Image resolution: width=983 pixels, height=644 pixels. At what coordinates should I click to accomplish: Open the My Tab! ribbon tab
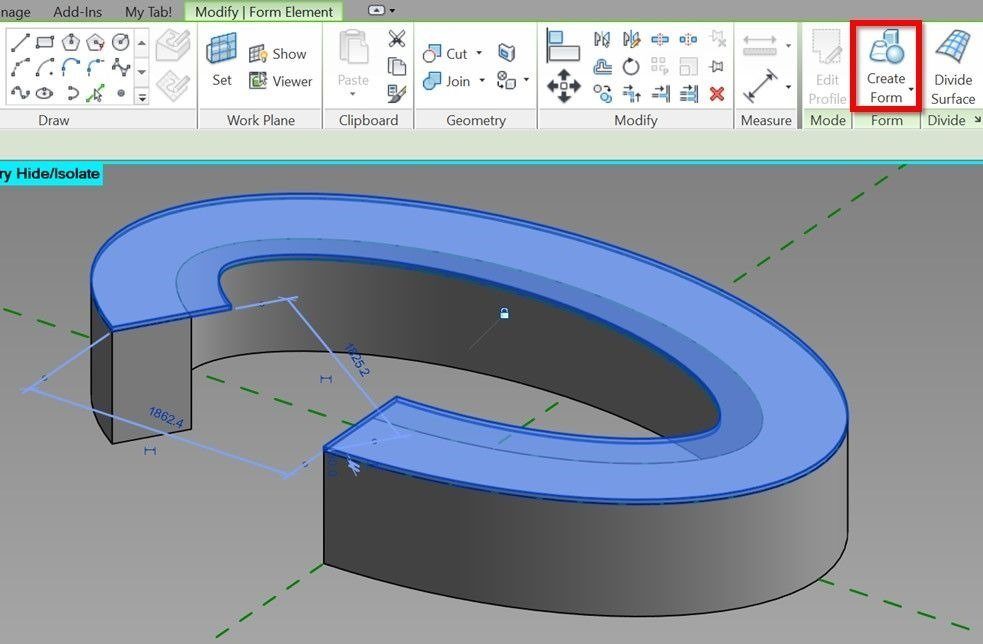(x=148, y=12)
